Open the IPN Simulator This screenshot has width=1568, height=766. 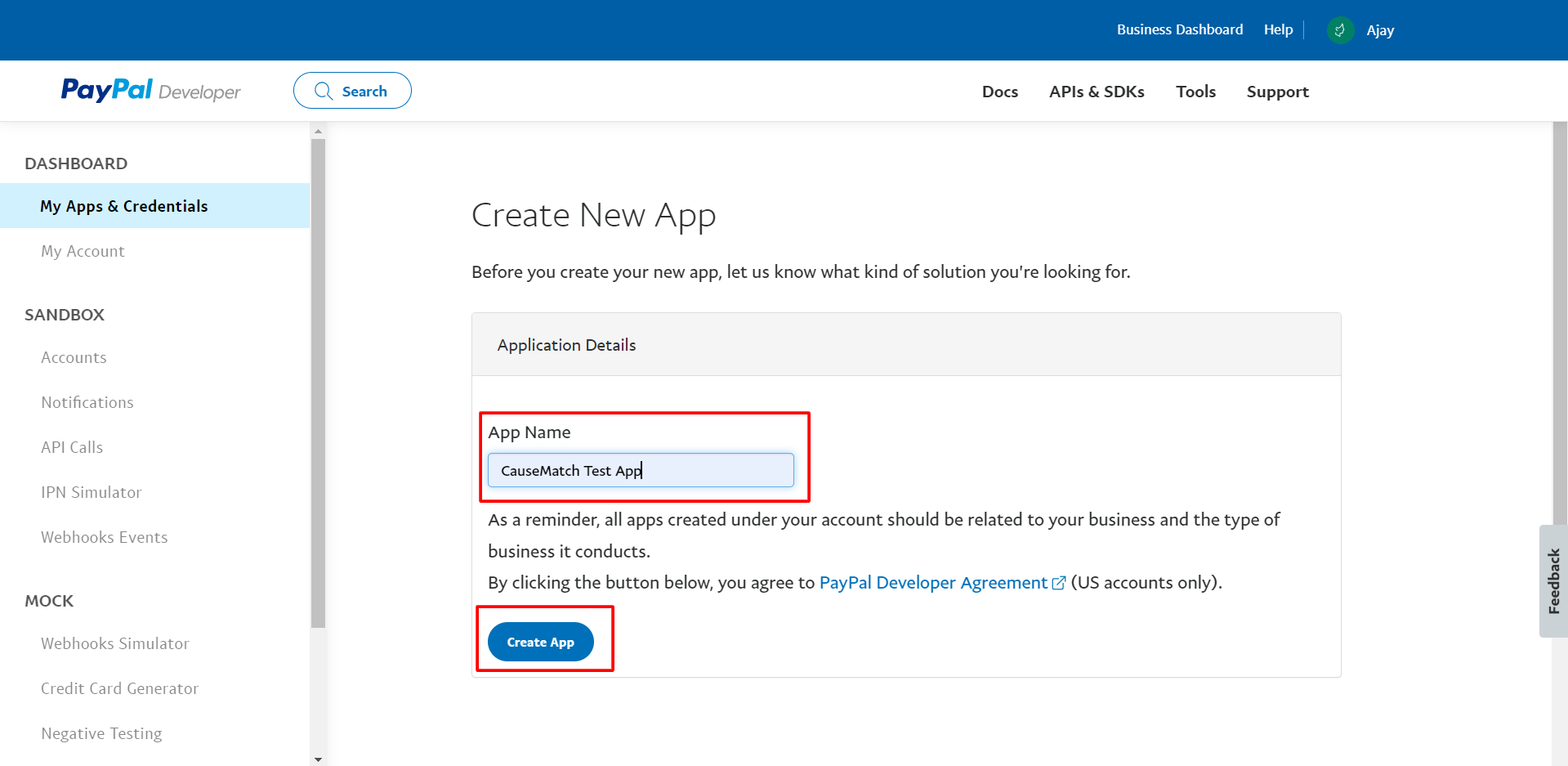pyautogui.click(x=92, y=492)
